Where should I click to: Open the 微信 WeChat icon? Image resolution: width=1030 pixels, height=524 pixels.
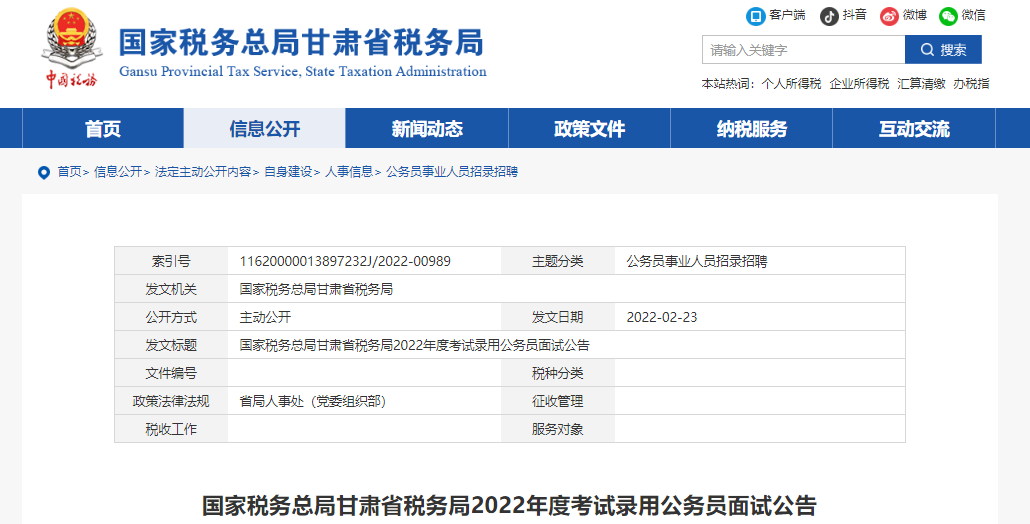tap(948, 16)
